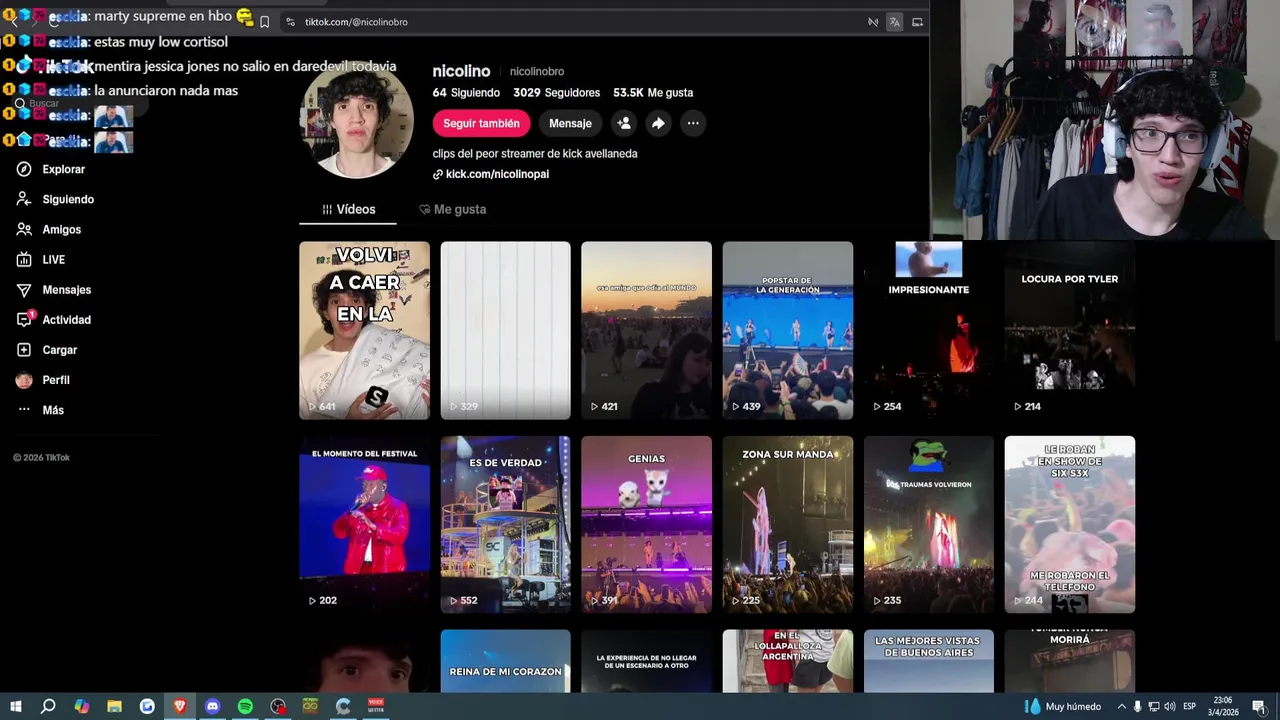Click the Seguir también button
Image resolution: width=1280 pixels, height=720 pixels.
tap(481, 123)
